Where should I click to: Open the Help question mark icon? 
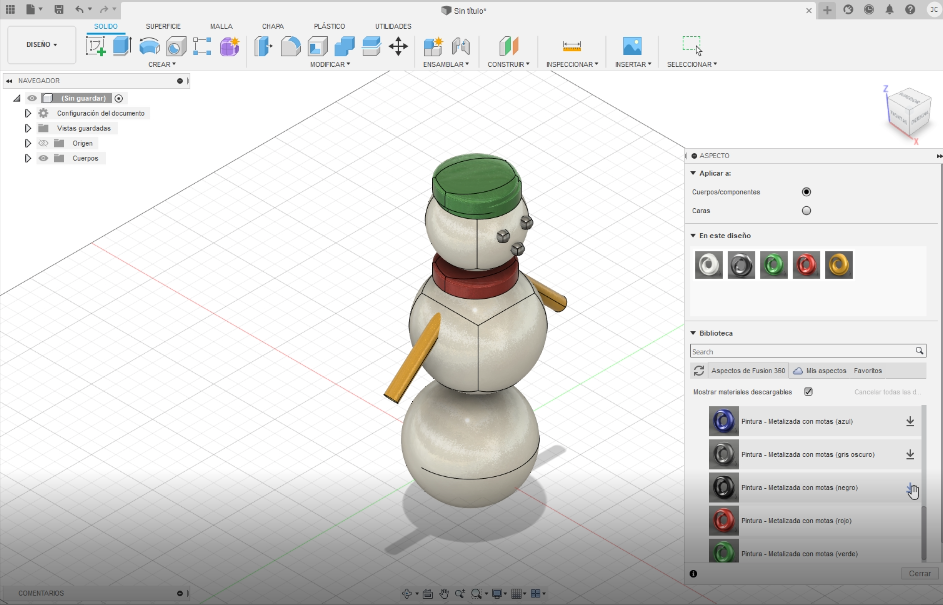pos(910,10)
